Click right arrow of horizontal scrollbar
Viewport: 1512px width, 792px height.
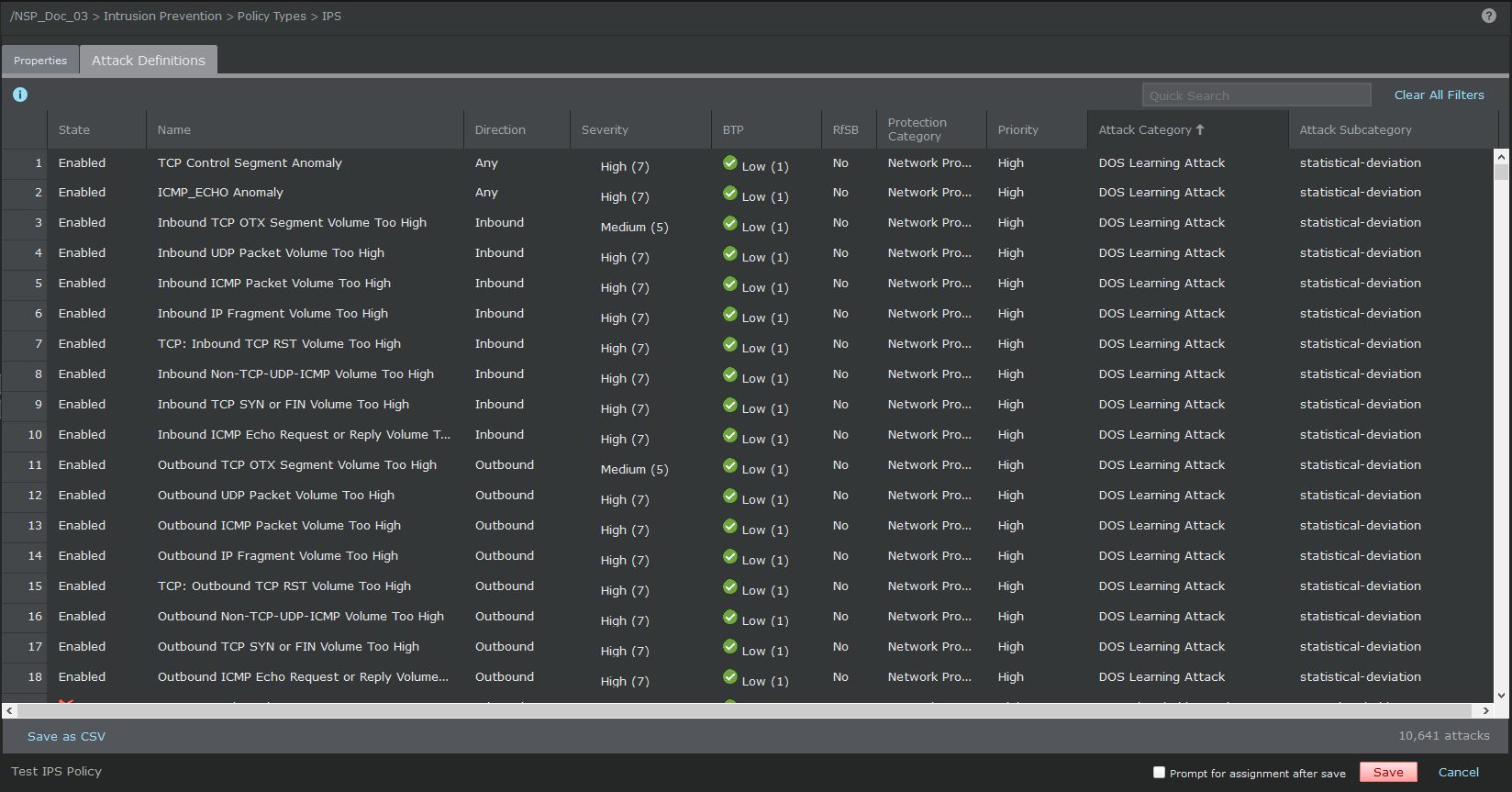[x=1486, y=710]
